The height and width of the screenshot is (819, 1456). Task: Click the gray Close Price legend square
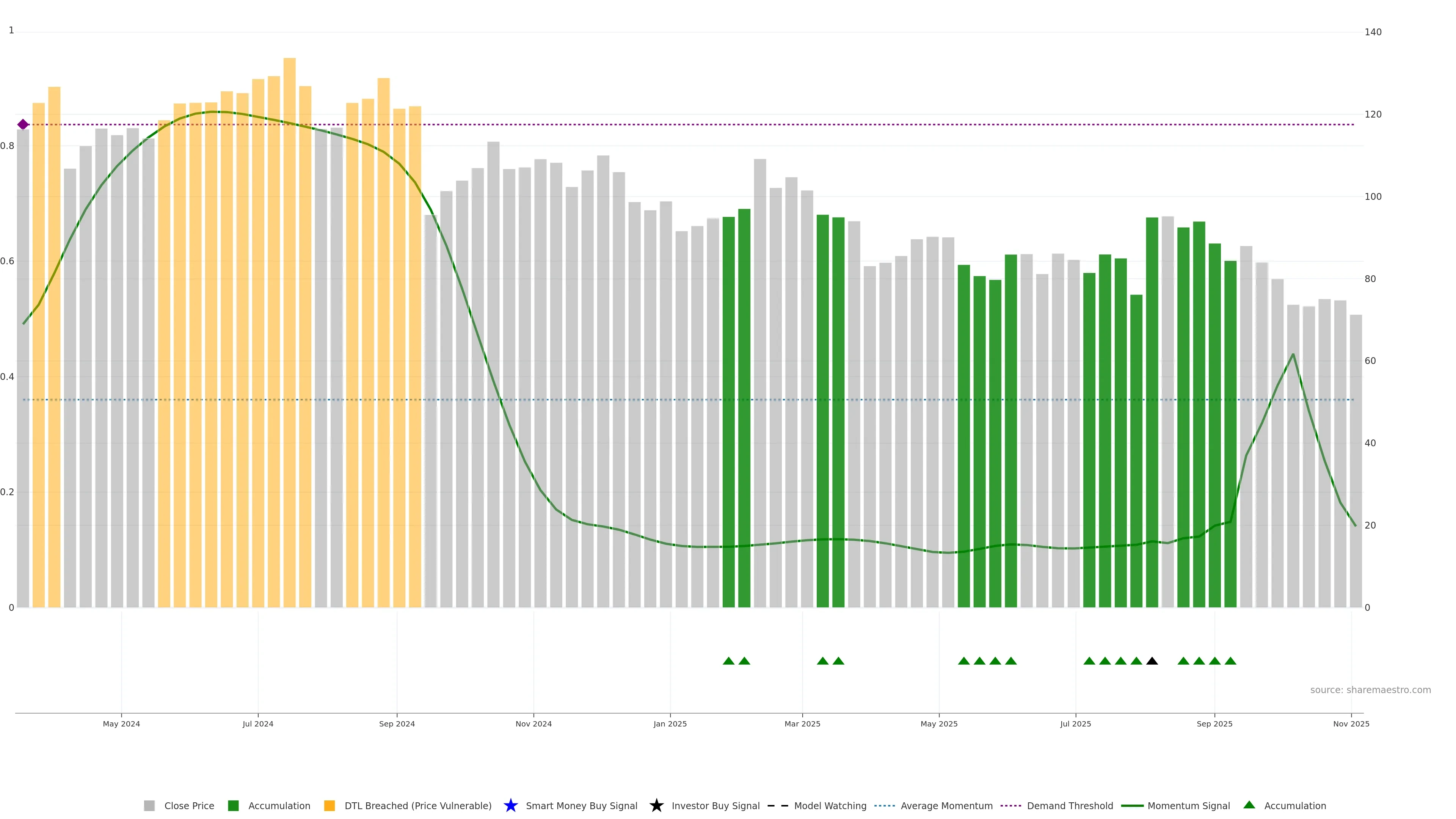point(149,805)
